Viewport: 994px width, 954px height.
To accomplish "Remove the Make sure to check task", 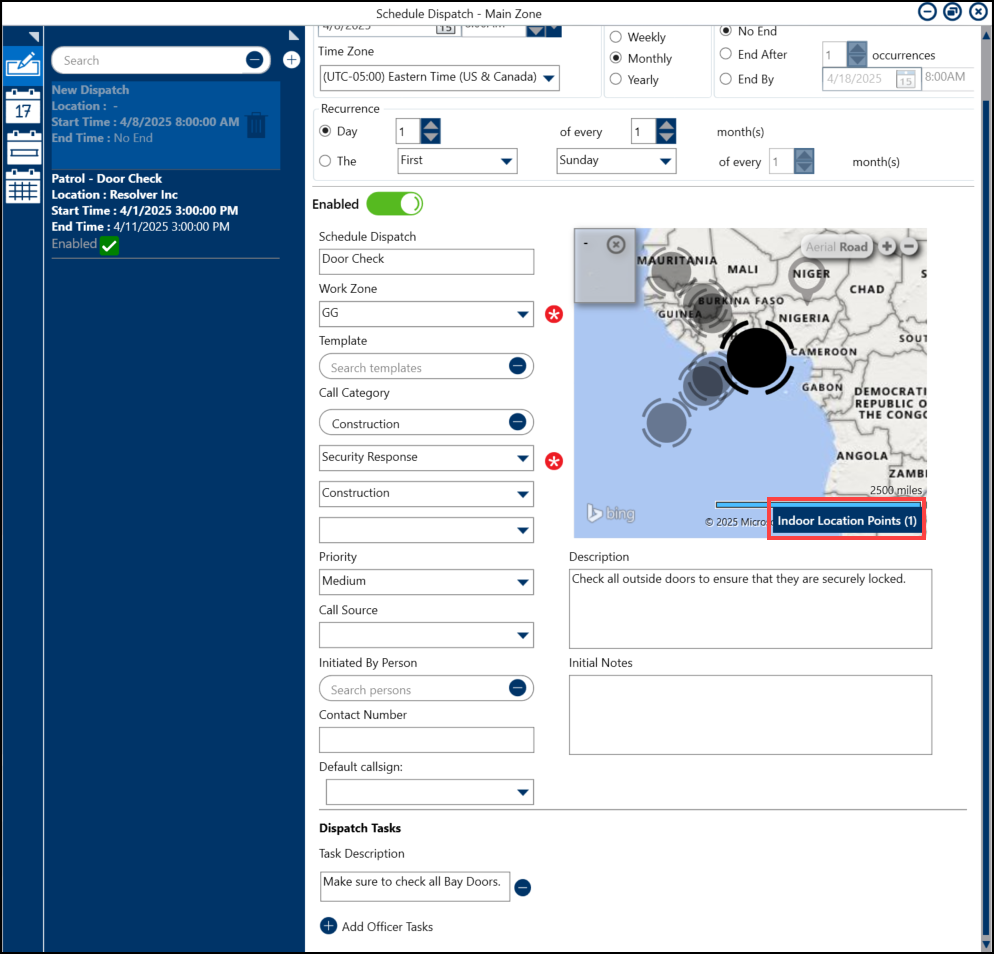I will coord(522,888).
